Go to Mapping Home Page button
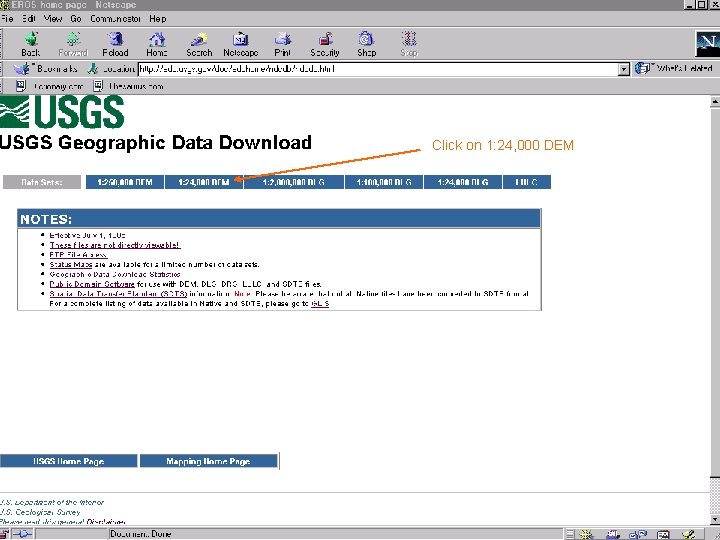This screenshot has width=720, height=540. coord(208,461)
